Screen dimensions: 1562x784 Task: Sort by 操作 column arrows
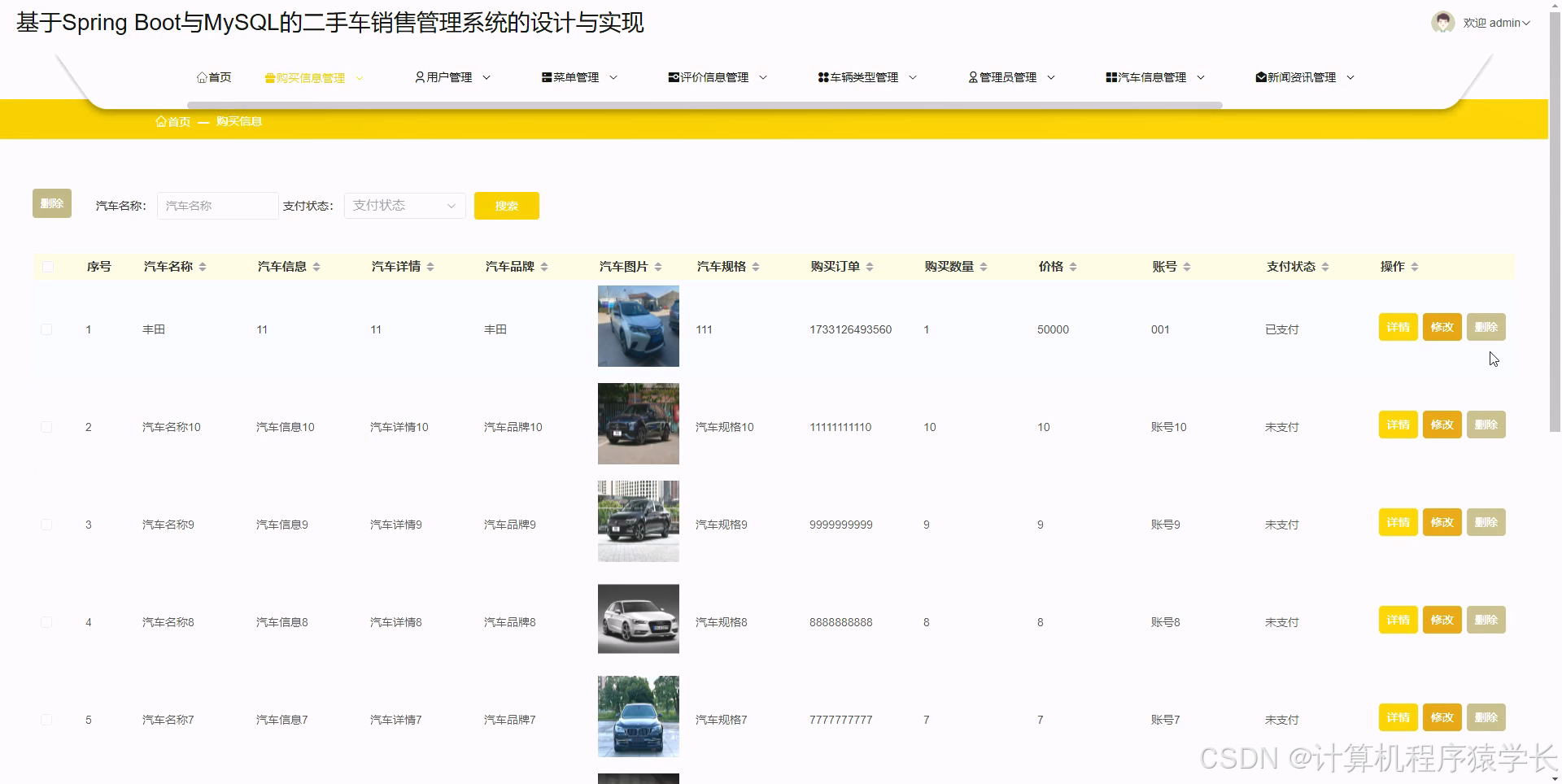tap(1415, 267)
